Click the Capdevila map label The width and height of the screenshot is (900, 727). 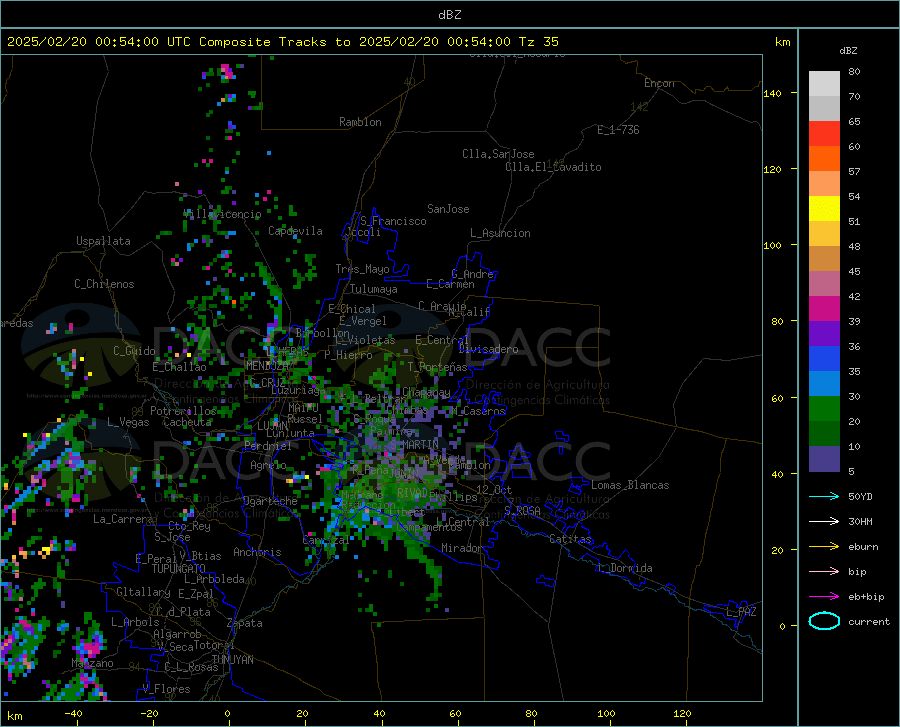click(295, 231)
